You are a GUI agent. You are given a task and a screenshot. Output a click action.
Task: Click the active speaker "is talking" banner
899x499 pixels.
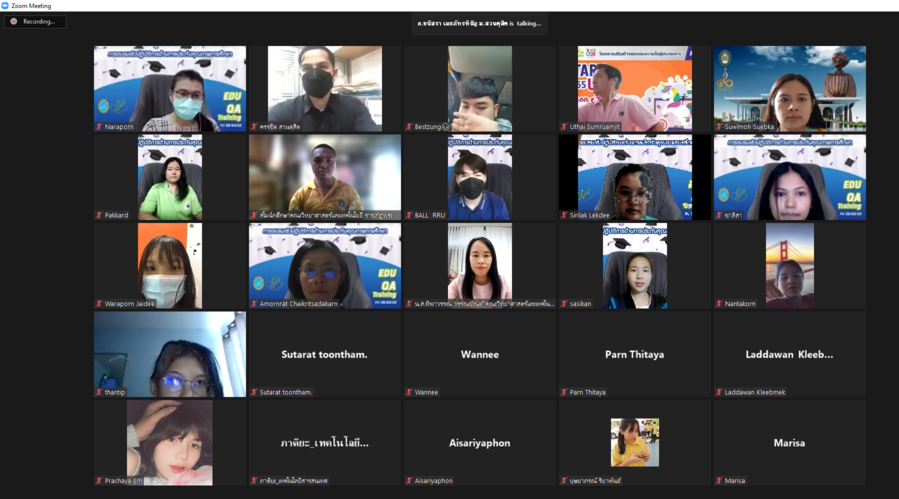479,23
